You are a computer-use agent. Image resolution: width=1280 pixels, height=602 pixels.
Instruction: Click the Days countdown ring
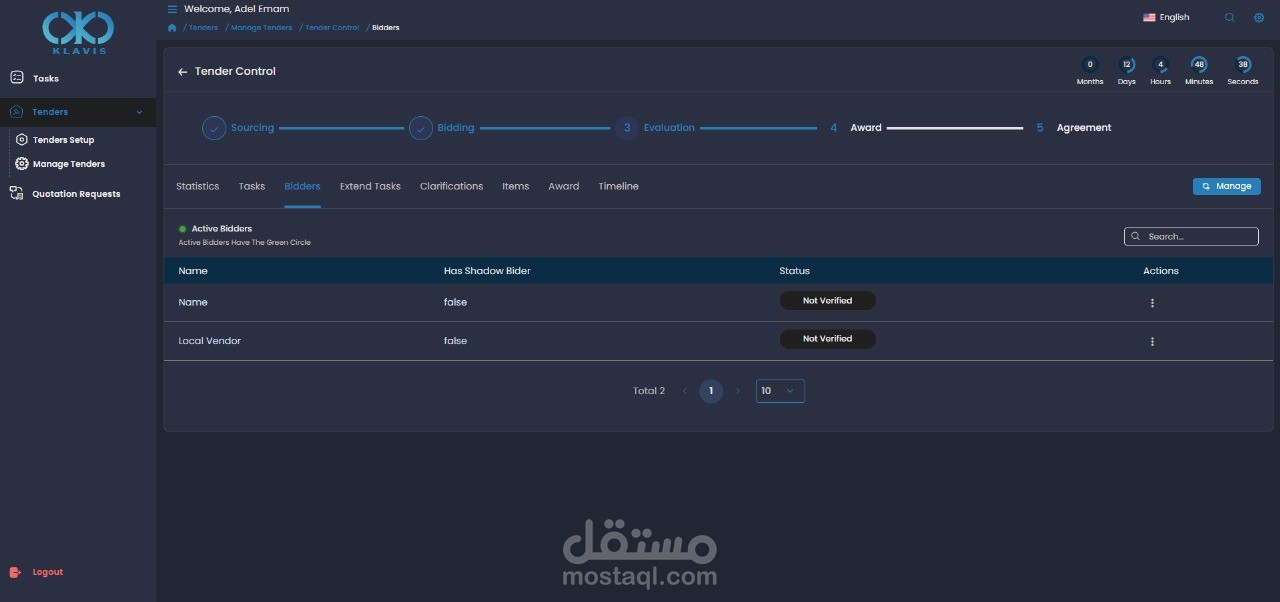click(x=1127, y=65)
